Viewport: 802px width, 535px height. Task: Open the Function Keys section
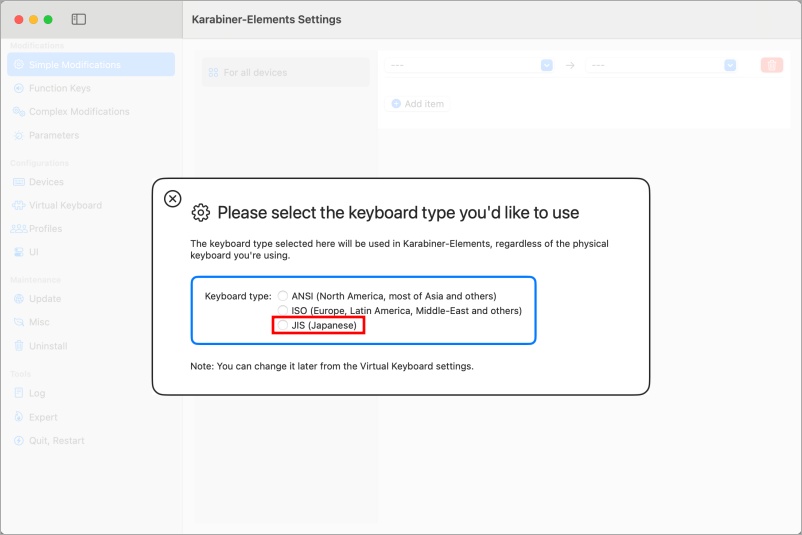(x=59, y=88)
